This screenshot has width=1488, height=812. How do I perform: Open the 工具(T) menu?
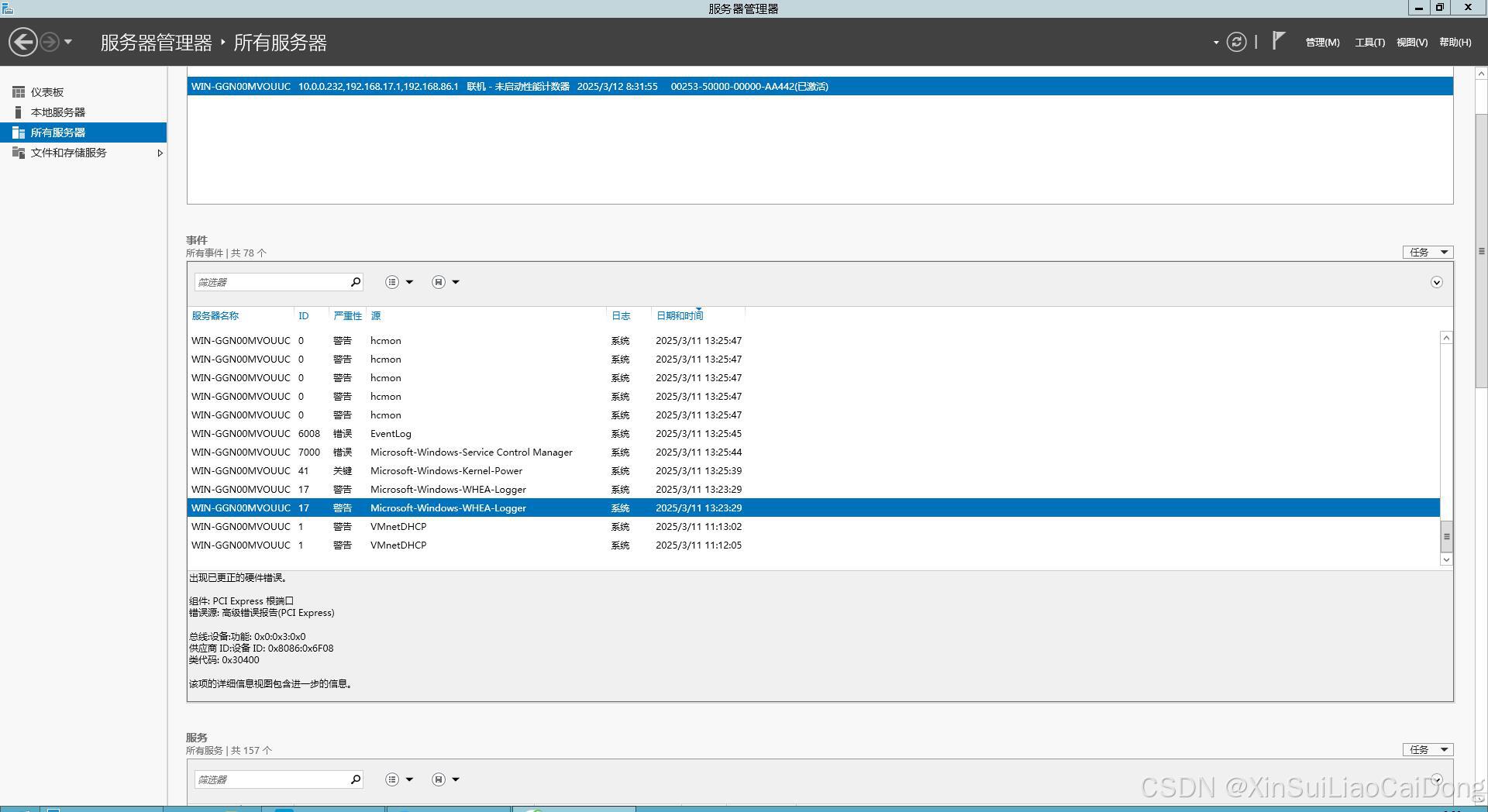click(1369, 43)
